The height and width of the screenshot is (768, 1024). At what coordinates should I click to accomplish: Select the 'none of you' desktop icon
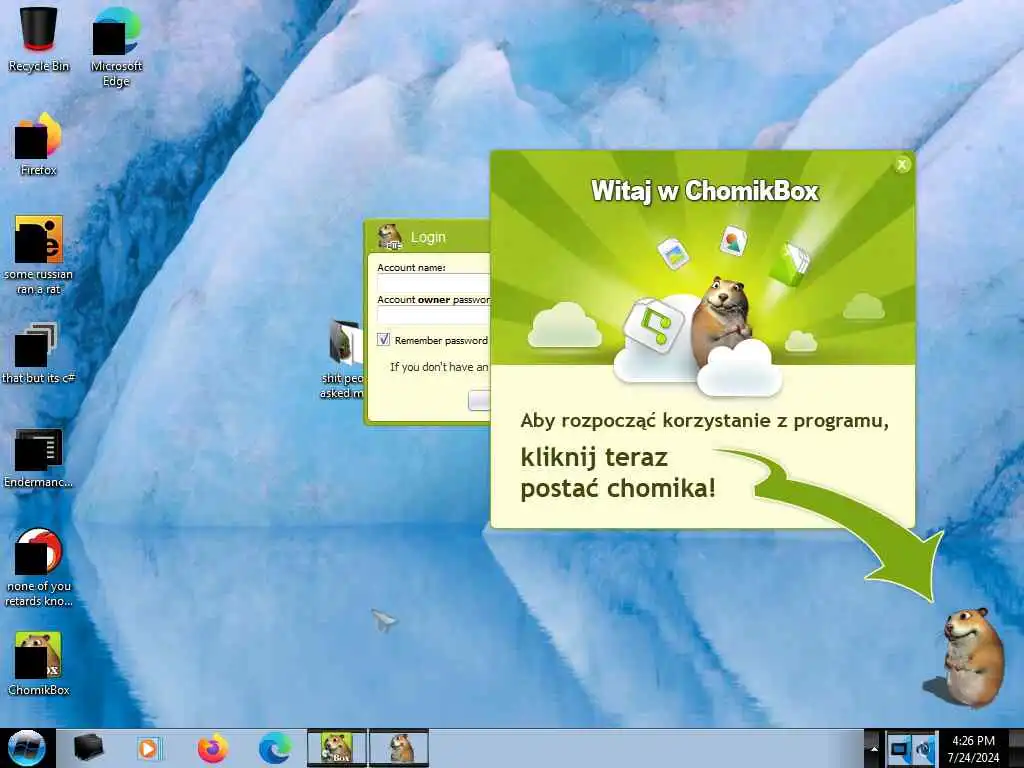point(39,567)
